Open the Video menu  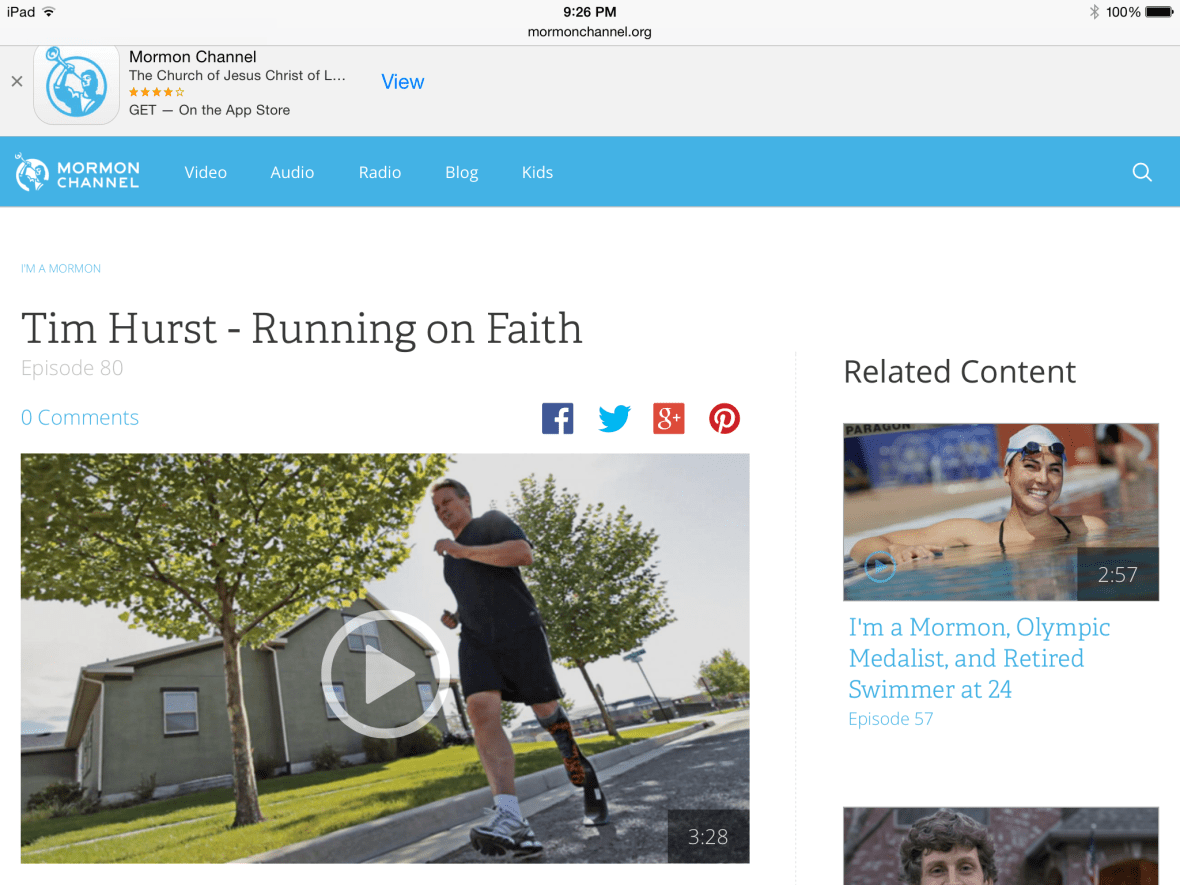205,172
